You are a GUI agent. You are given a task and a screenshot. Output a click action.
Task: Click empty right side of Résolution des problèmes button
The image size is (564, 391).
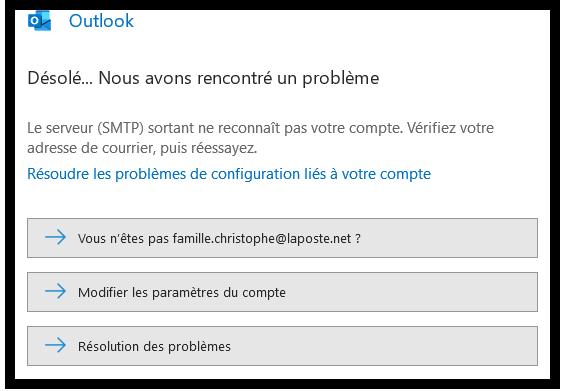click(x=385, y=346)
